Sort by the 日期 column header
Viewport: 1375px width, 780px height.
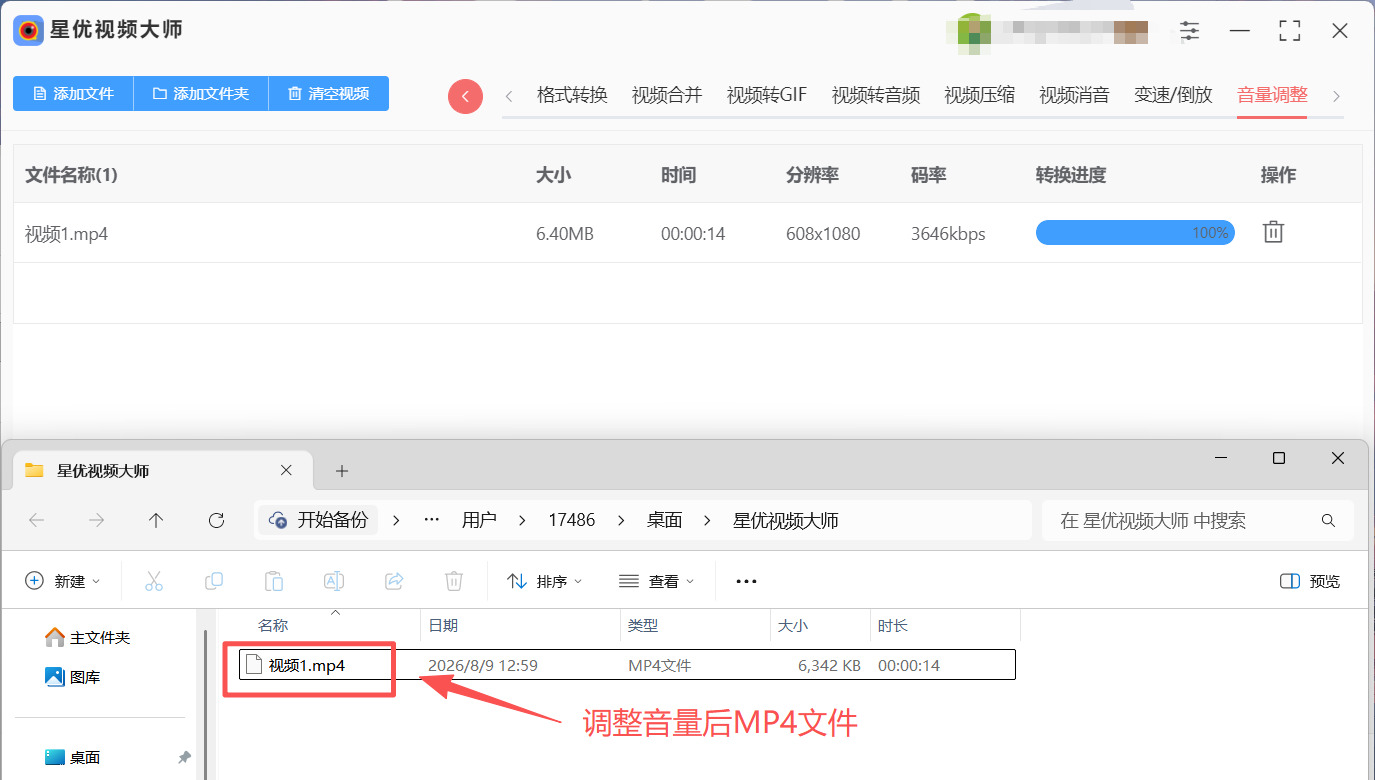click(x=443, y=625)
